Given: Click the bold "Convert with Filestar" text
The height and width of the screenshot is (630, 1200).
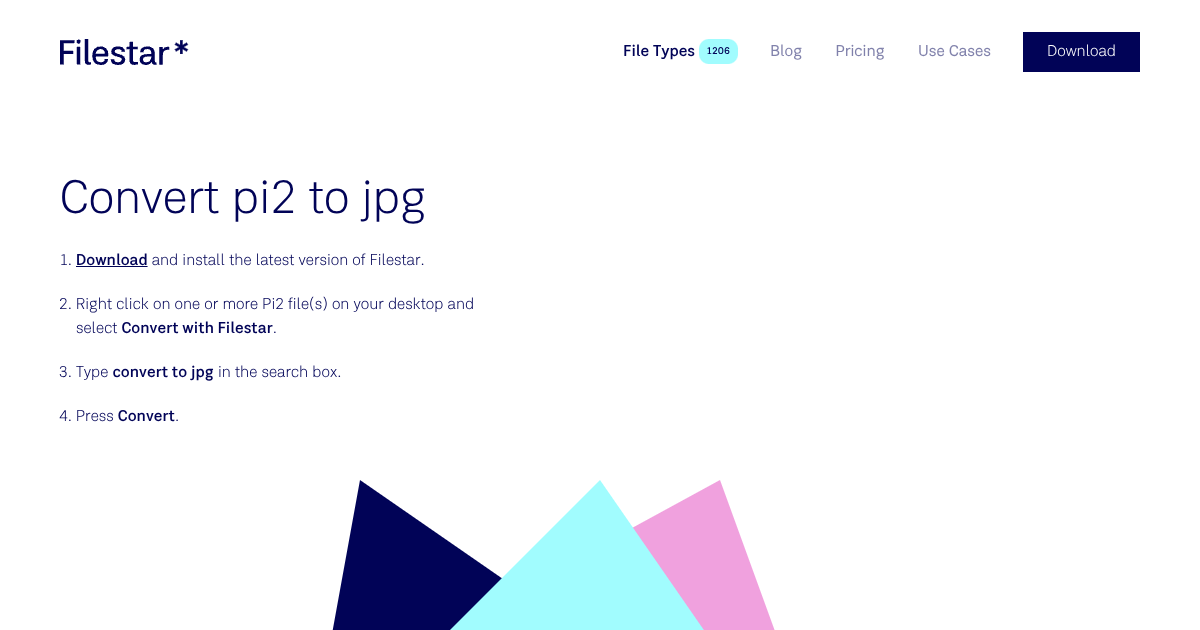Looking at the screenshot, I should click(x=197, y=328).
